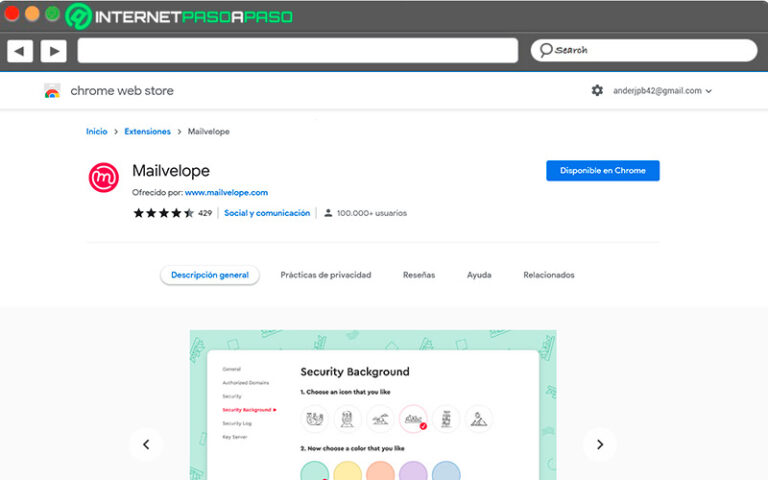
Task: Select the Ayuda tab
Action: coord(479,275)
